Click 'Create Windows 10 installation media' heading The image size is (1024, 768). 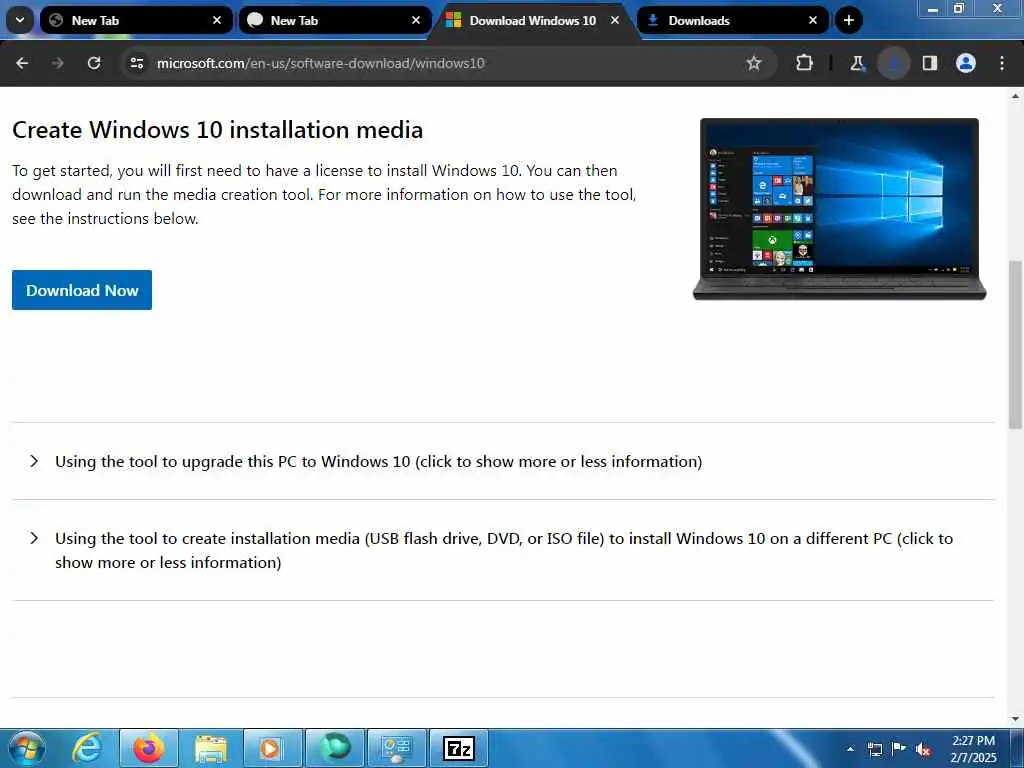point(217,129)
